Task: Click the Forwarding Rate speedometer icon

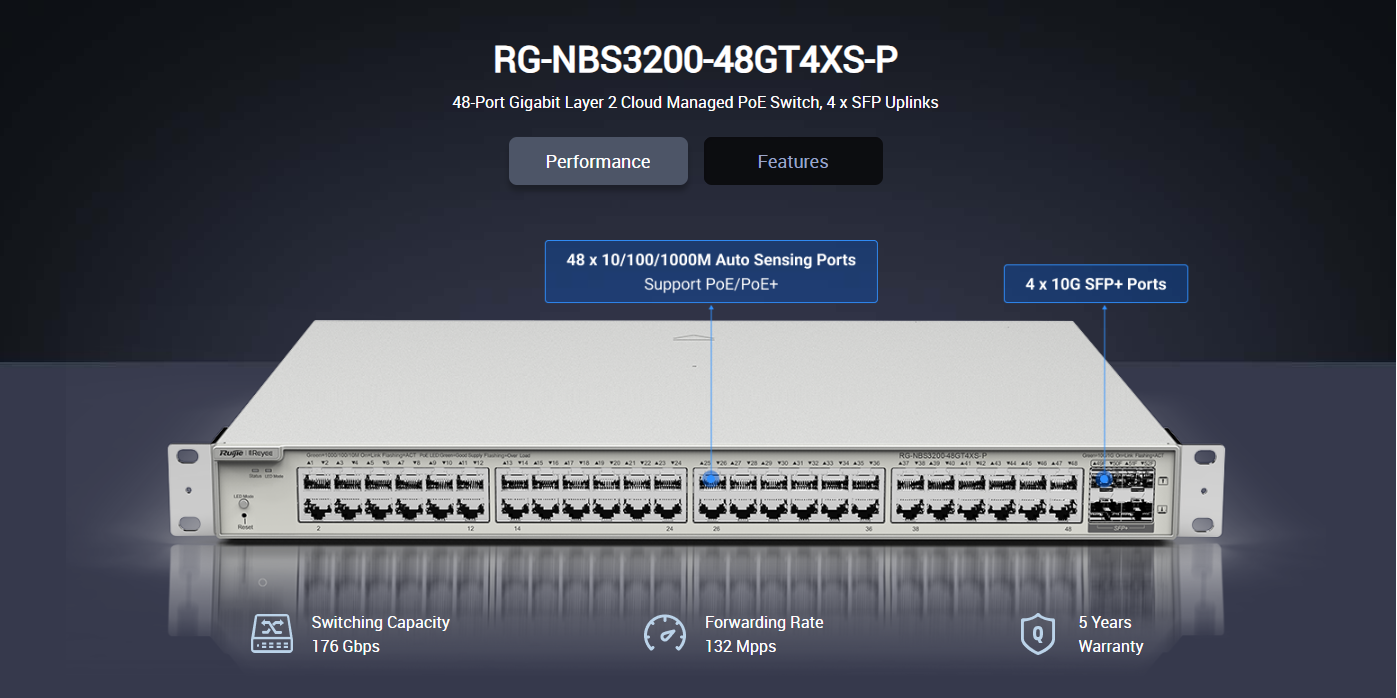Action: pos(665,634)
